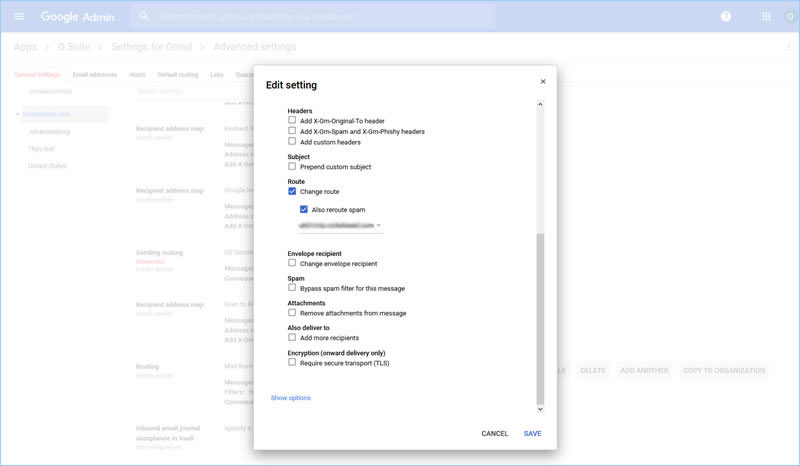Click COPY TO ORGANIZATION button
The image size is (800, 466).
pyautogui.click(x=724, y=371)
